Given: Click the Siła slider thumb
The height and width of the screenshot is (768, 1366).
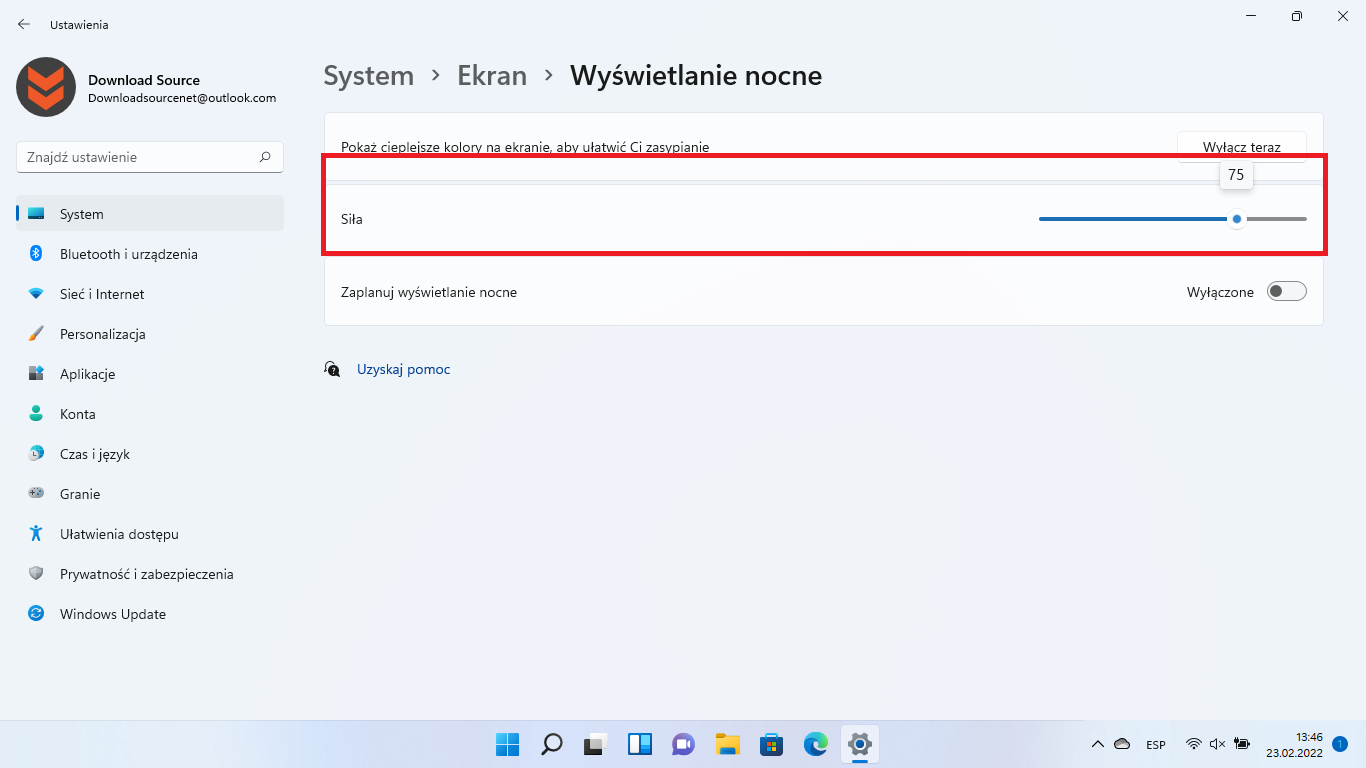Looking at the screenshot, I should pyautogui.click(x=1237, y=218).
